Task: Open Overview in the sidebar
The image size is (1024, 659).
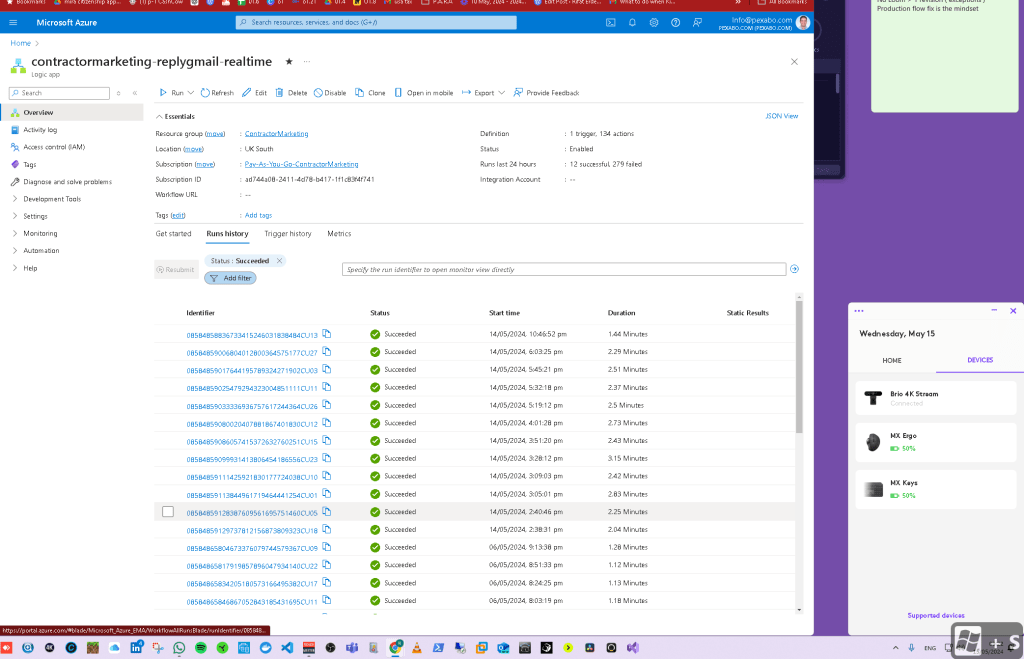Action: tap(72, 112)
